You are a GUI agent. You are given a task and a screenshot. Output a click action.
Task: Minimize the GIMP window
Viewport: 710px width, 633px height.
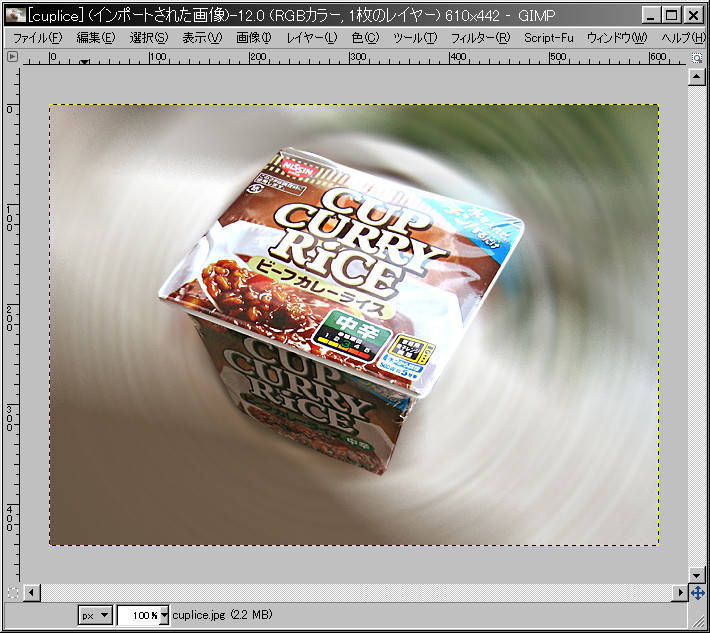pyautogui.click(x=651, y=15)
